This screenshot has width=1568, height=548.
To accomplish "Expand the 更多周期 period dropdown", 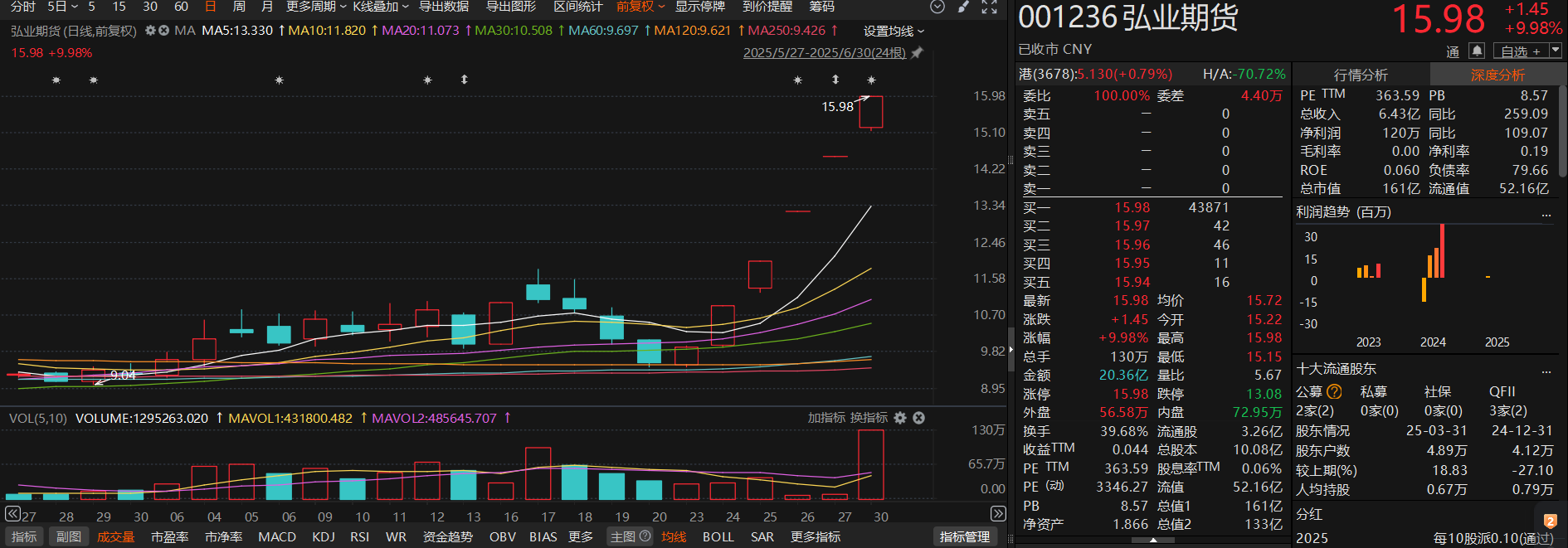I will [316, 7].
